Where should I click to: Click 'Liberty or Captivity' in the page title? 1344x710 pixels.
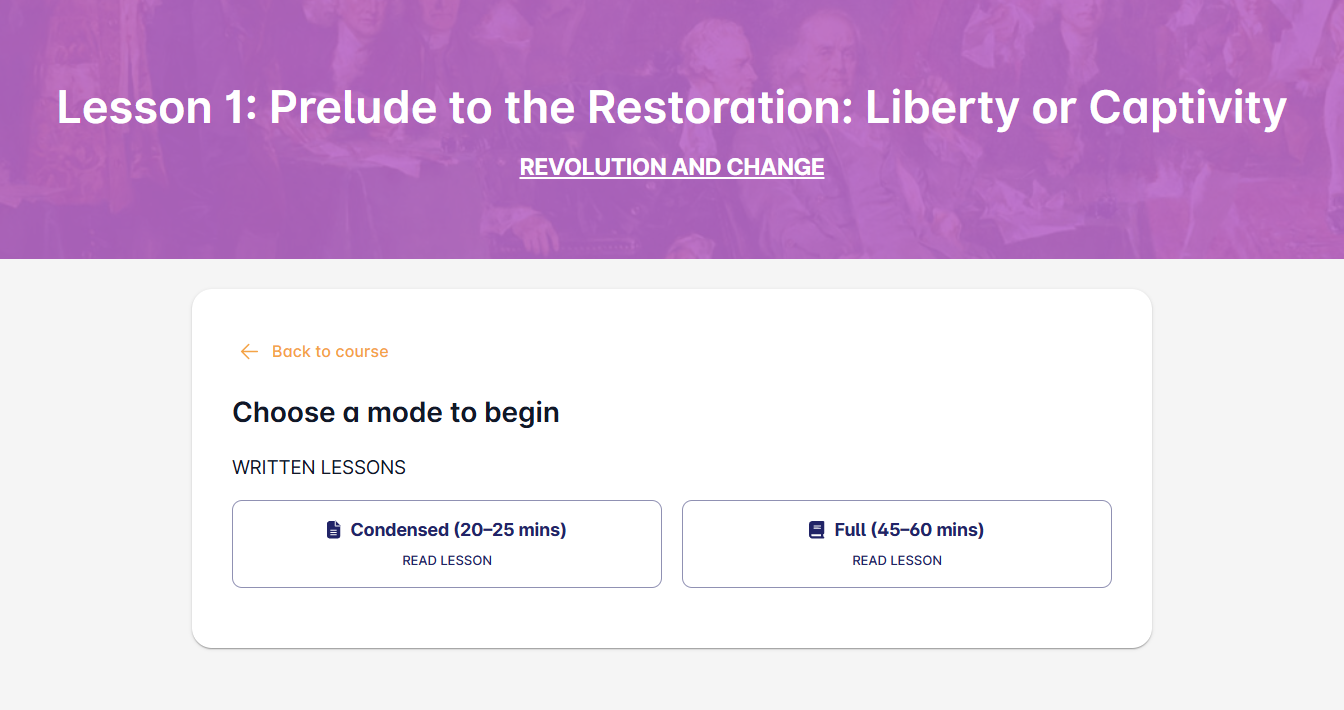(1076, 108)
